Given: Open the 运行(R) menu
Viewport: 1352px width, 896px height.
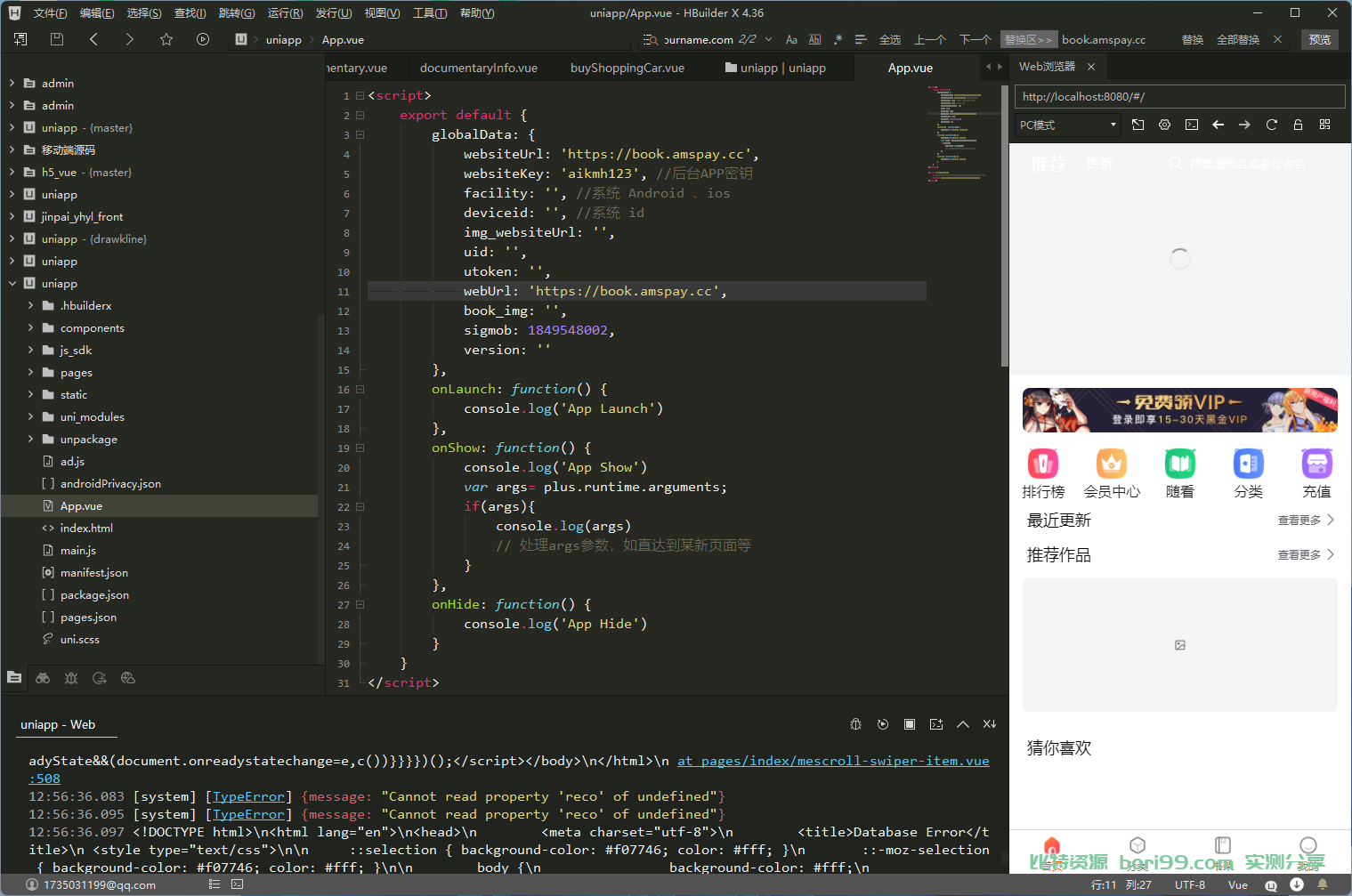Looking at the screenshot, I should click(x=285, y=13).
